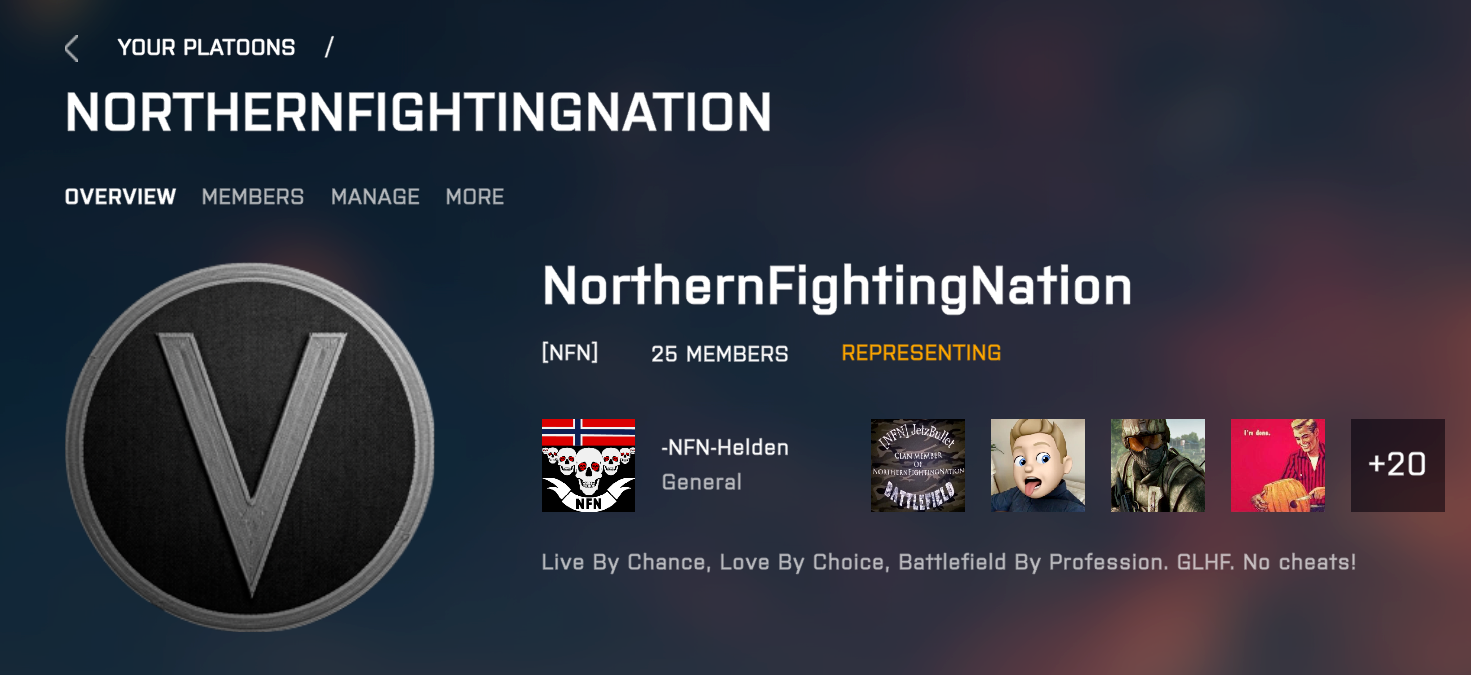Click the Norwegian flag skull avatar
Screen dimensions: 1471x675
coord(588,465)
